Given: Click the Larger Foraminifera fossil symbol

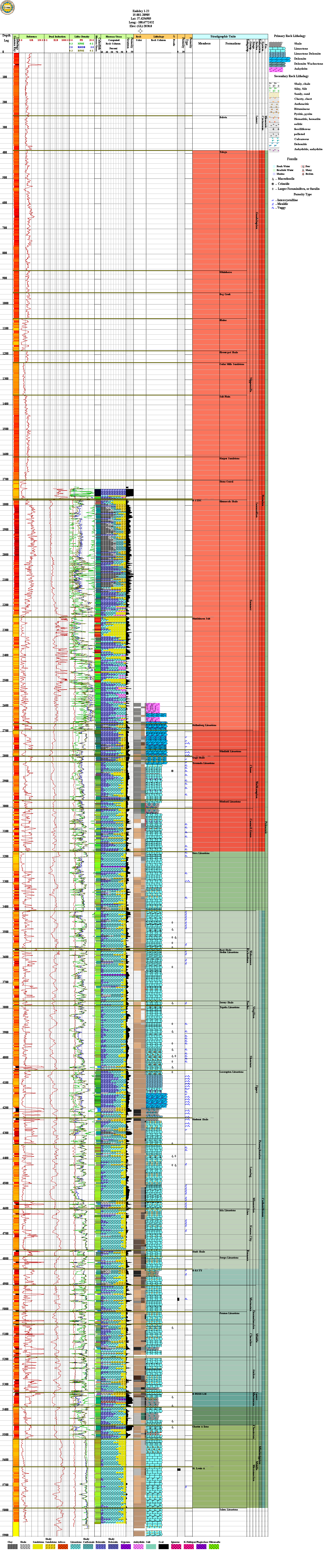Looking at the screenshot, I should [273, 189].
